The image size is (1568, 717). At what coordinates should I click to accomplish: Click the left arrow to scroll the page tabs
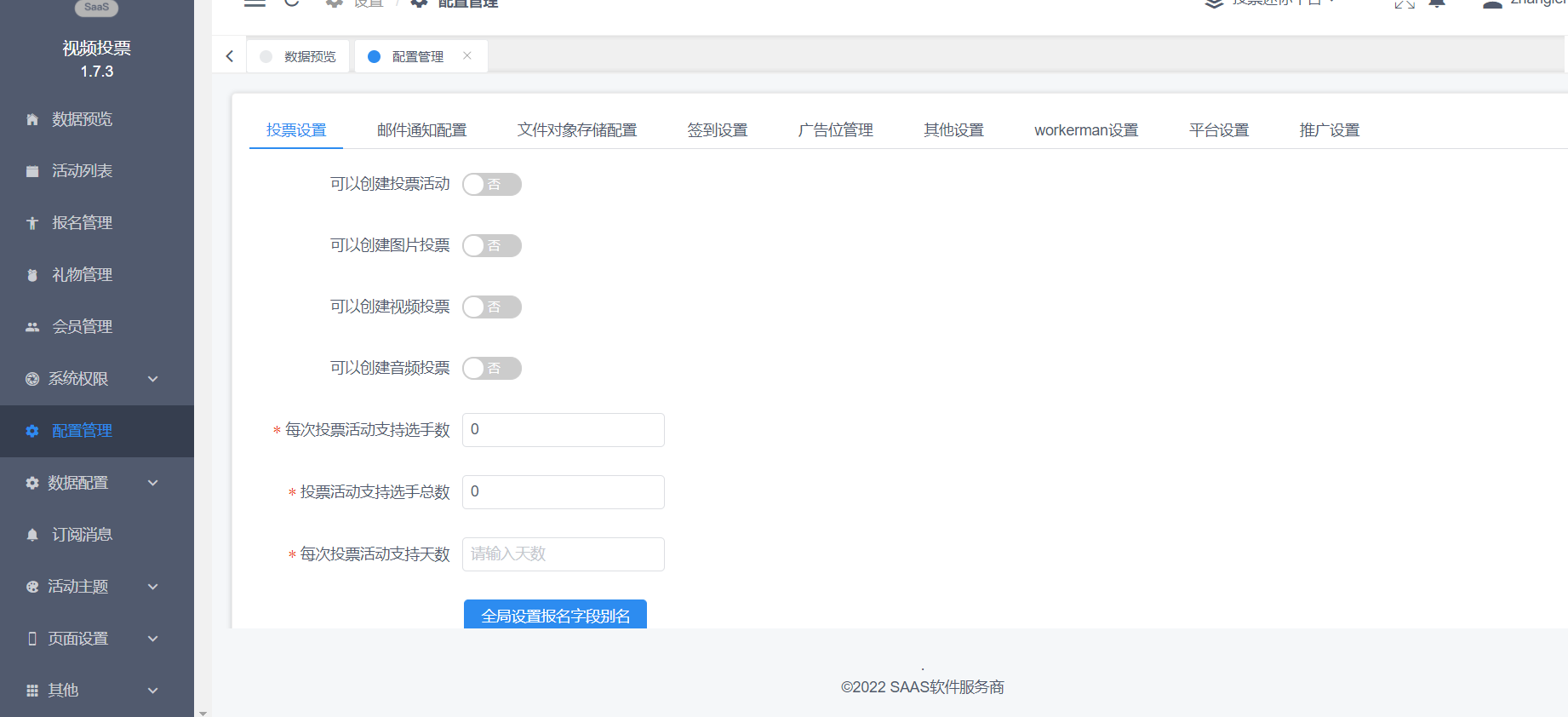[230, 56]
